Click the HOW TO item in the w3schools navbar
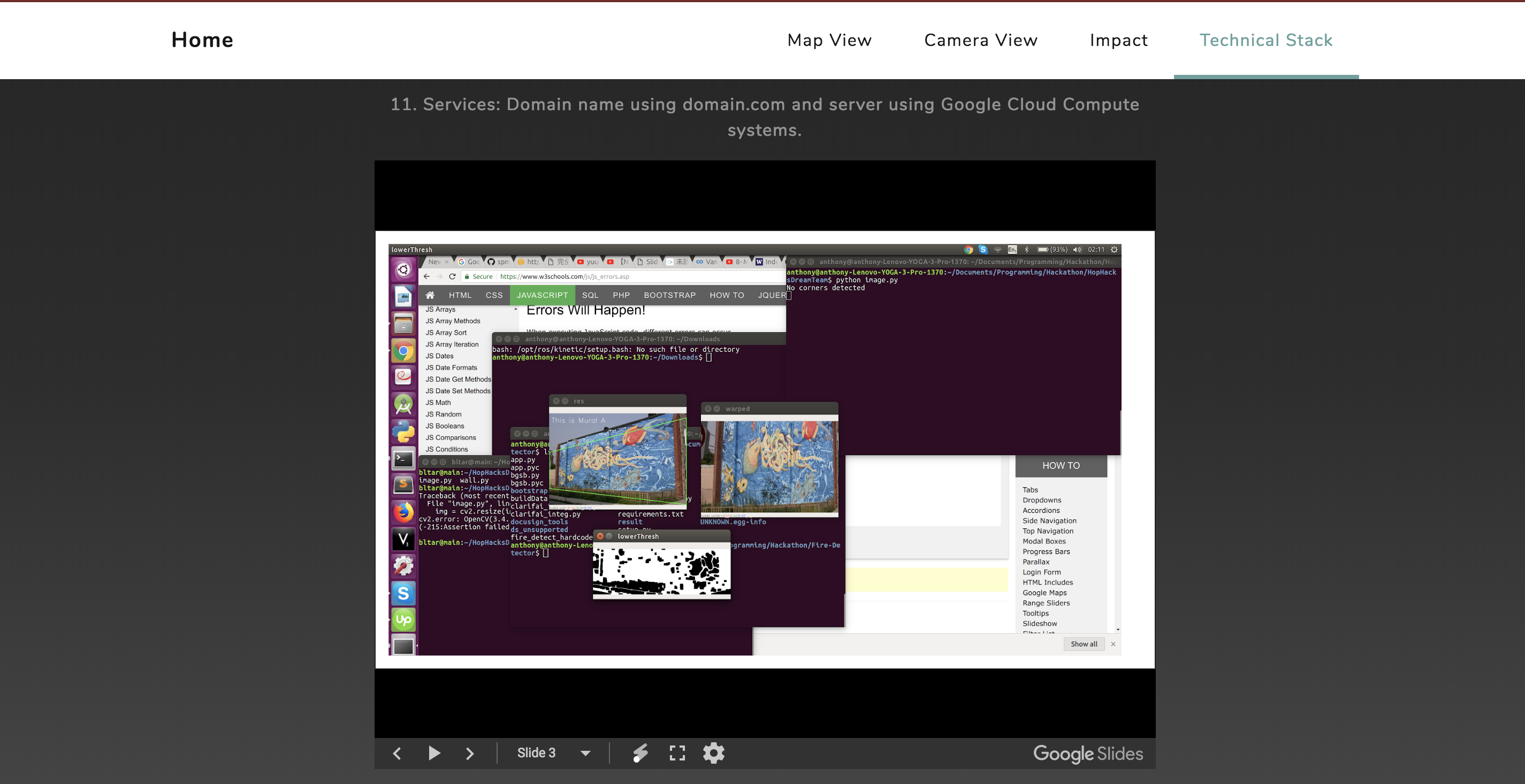Viewport: 1525px width, 784px height. [727, 295]
